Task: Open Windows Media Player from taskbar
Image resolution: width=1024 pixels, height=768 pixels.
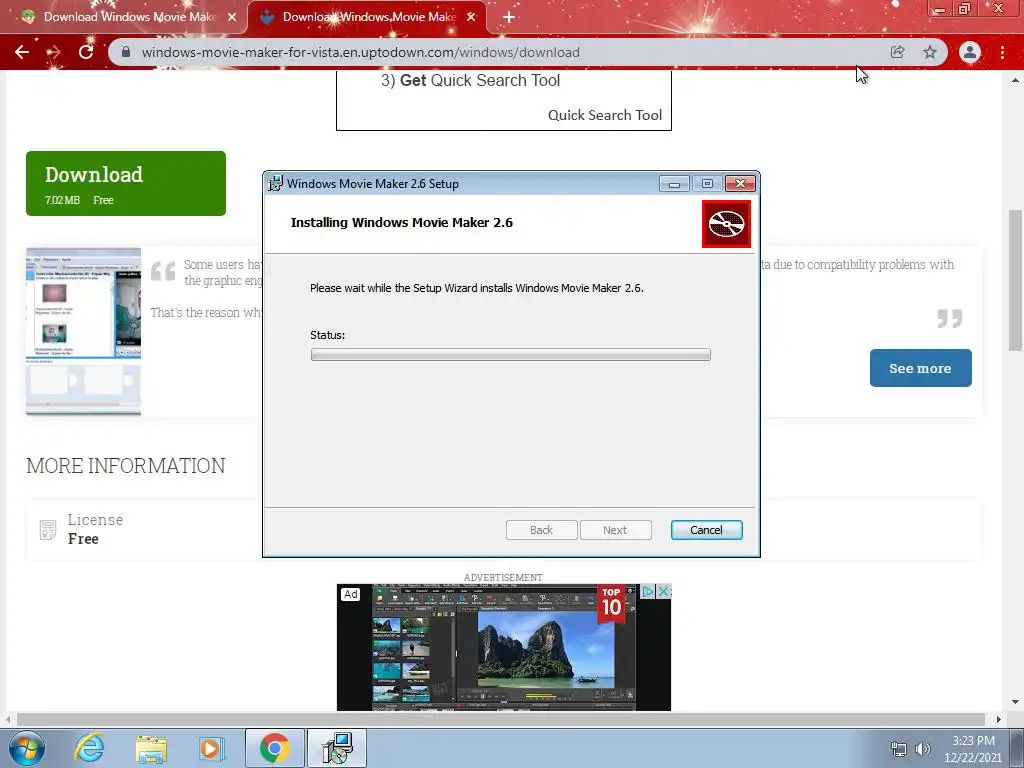Action: [x=211, y=748]
